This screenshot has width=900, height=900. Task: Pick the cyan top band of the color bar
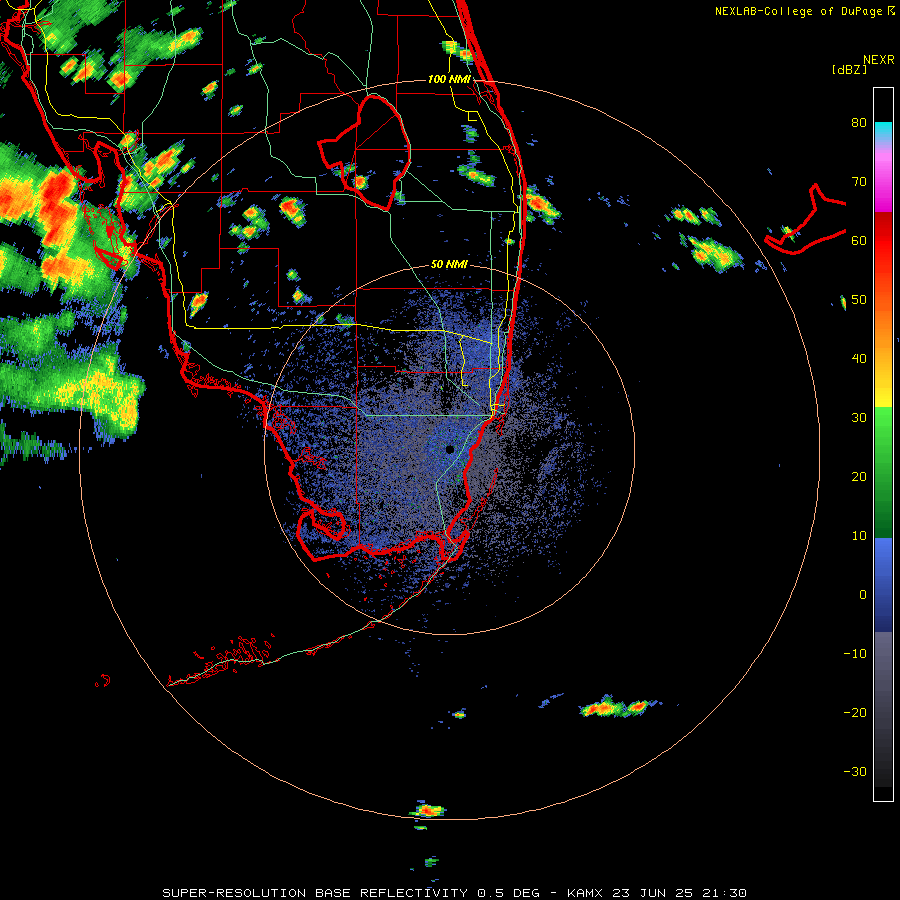pos(883,130)
